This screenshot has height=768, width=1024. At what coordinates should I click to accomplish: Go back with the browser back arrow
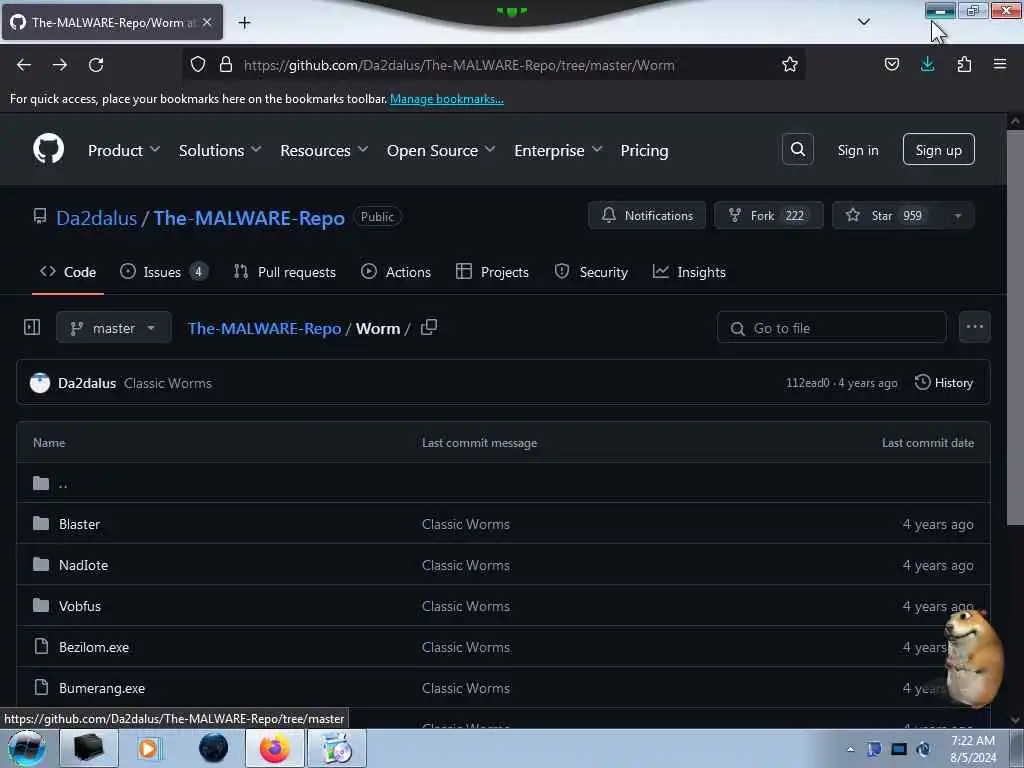tap(24, 65)
